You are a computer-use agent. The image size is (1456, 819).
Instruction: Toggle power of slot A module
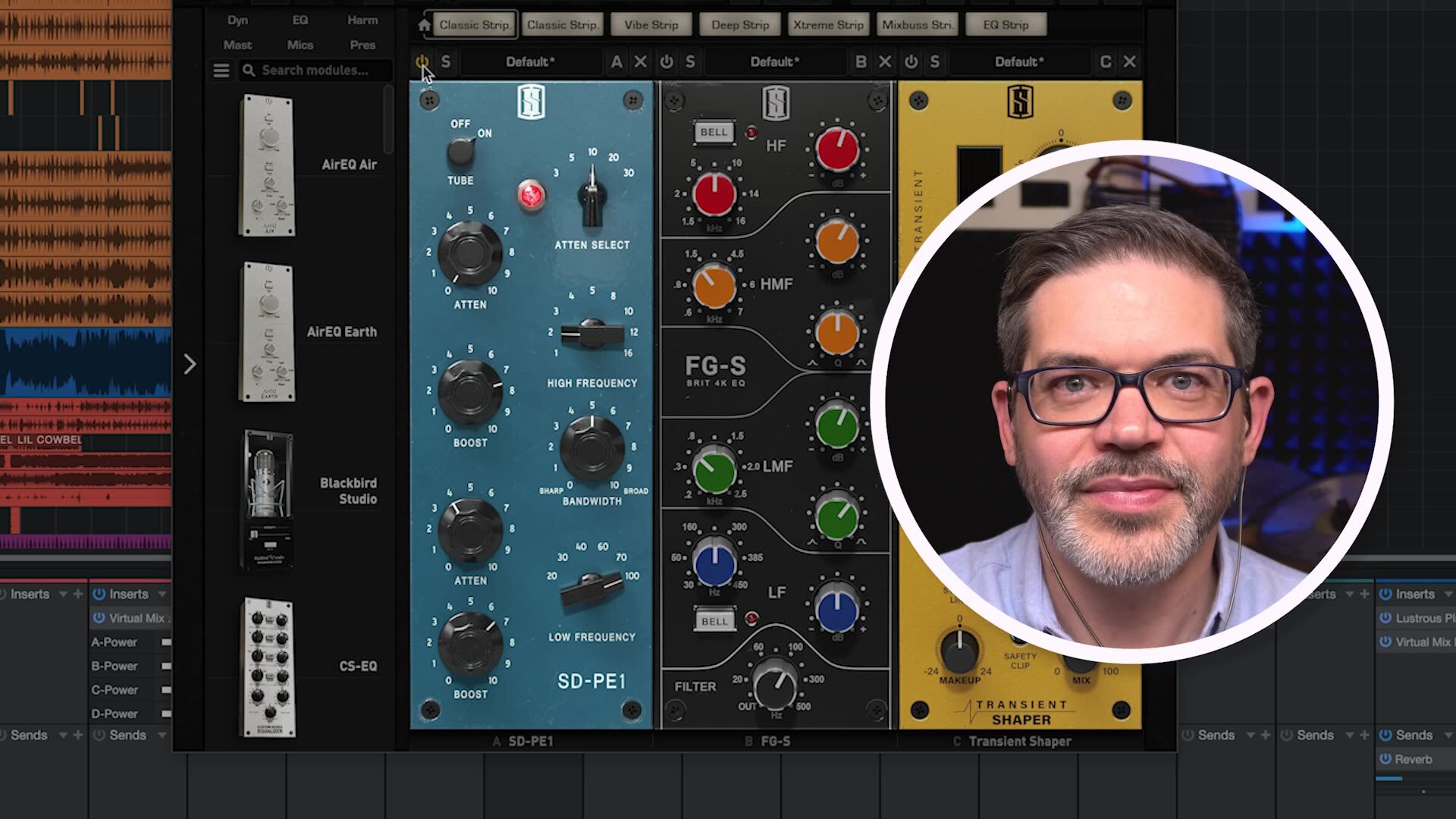point(422,61)
